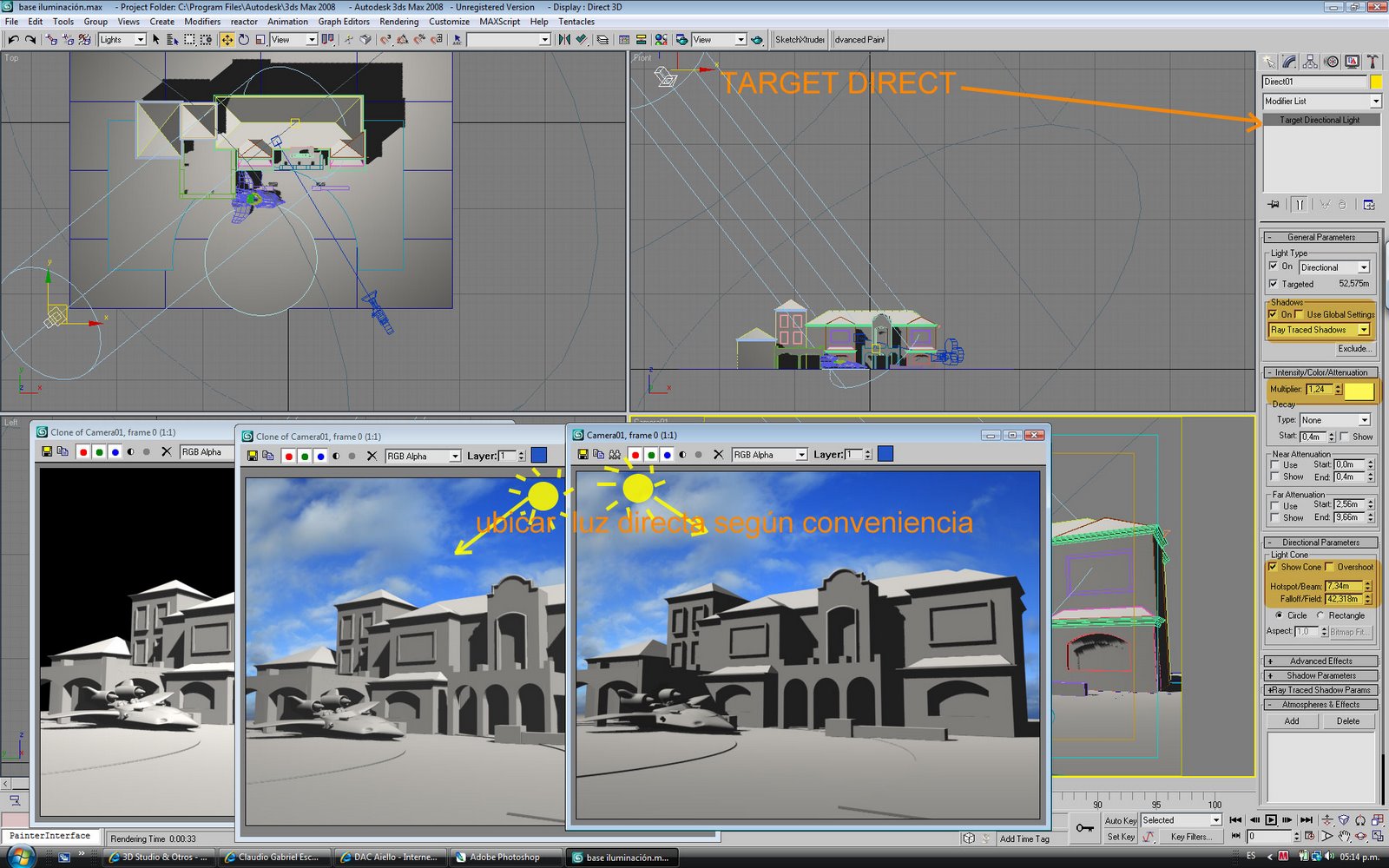This screenshot has width=1389, height=868.
Task: Select the Rectangle light cone radio button
Action: 1320,615
